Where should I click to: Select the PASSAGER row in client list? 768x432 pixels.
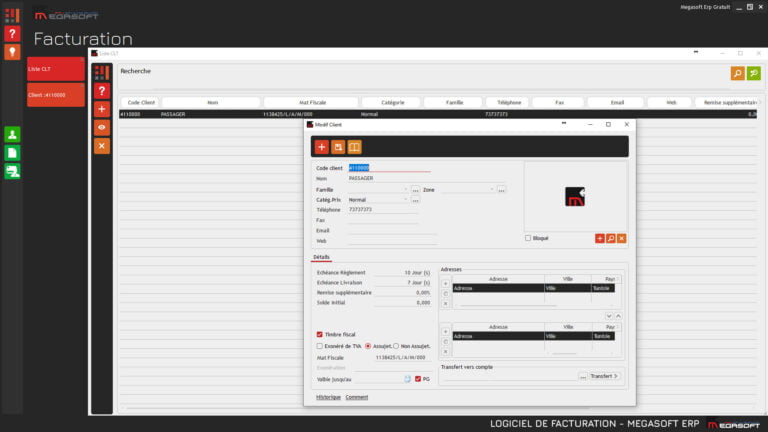(438, 114)
